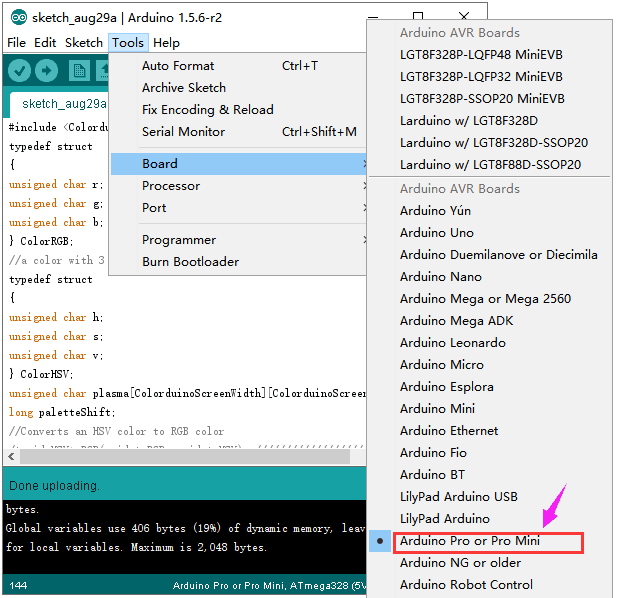The width and height of the screenshot is (621, 598).
Task: Select LGT8F328P-SSOP20 MiniEVB board
Action: point(490,99)
